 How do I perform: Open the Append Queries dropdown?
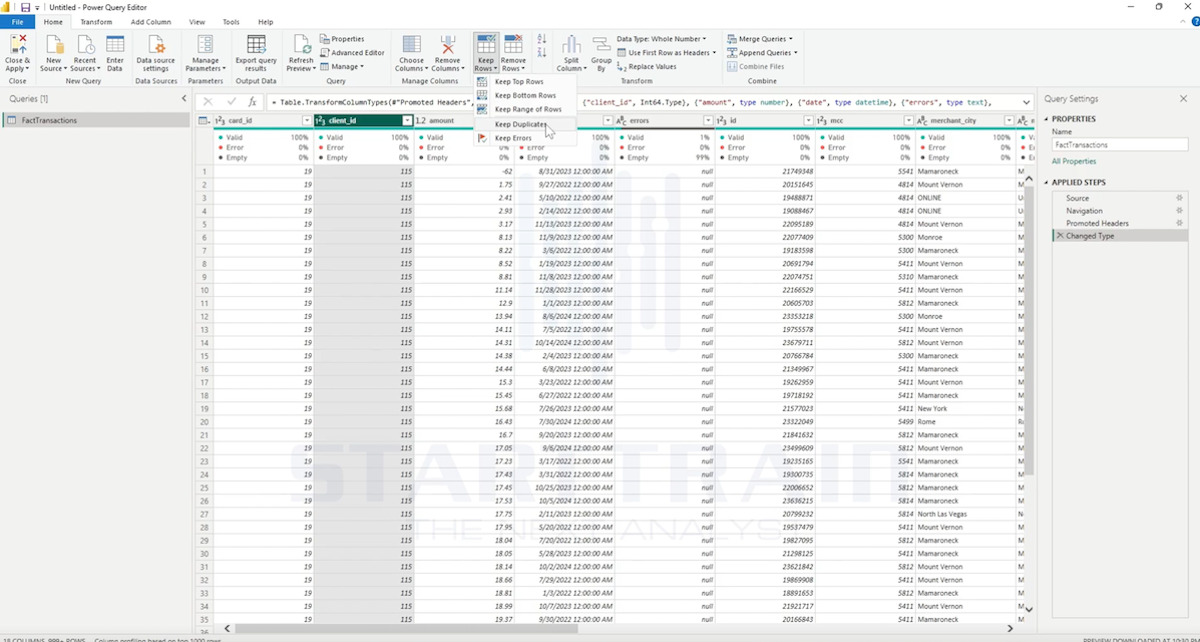762,53
